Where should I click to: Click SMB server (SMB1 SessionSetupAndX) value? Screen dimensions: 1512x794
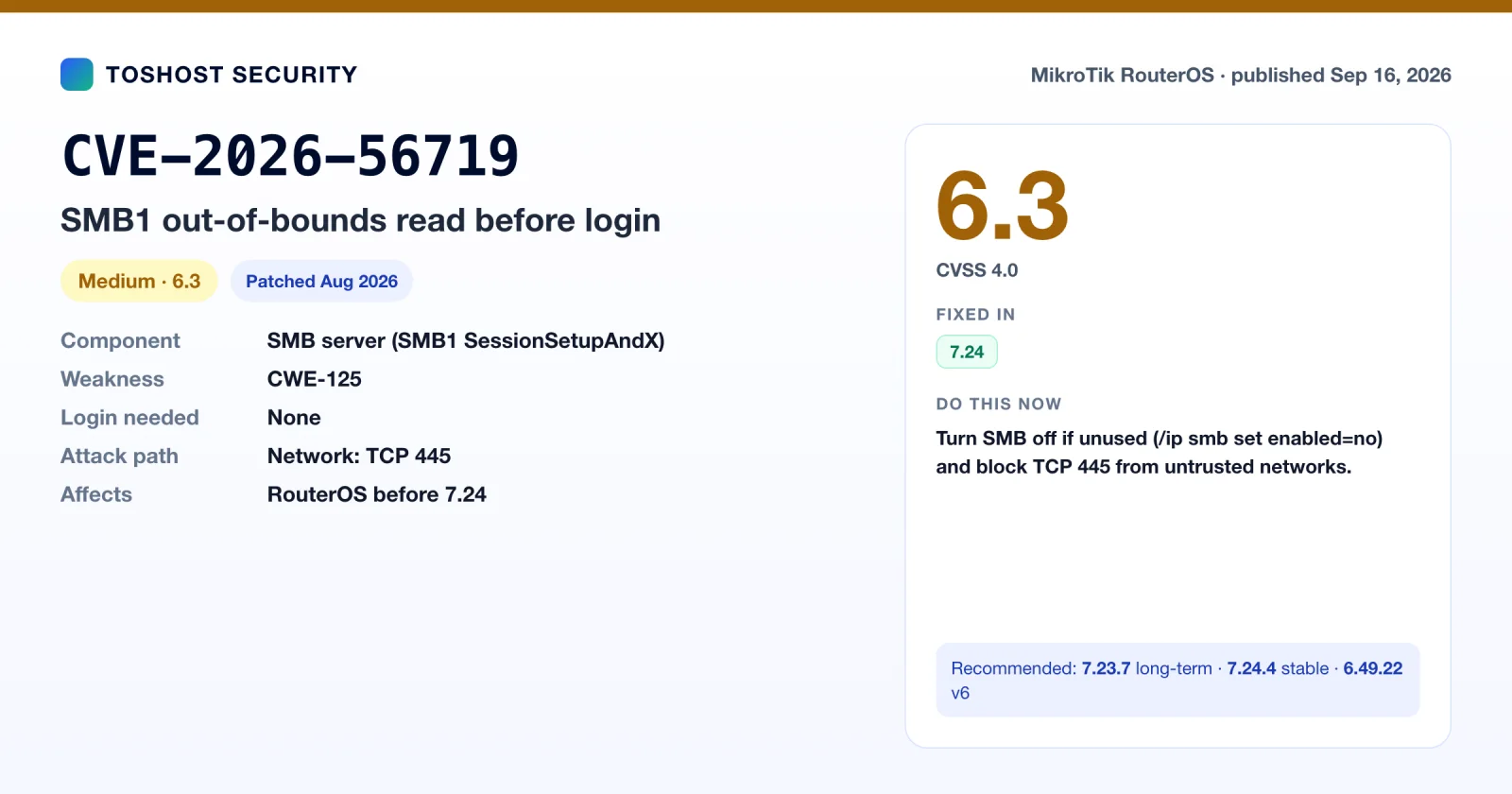[466, 340]
